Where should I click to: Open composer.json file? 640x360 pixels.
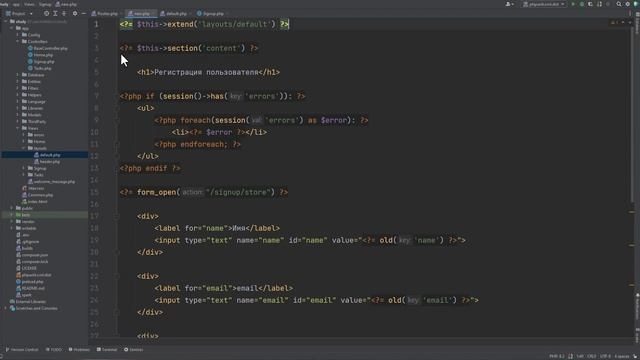pyautogui.click(x=32, y=255)
